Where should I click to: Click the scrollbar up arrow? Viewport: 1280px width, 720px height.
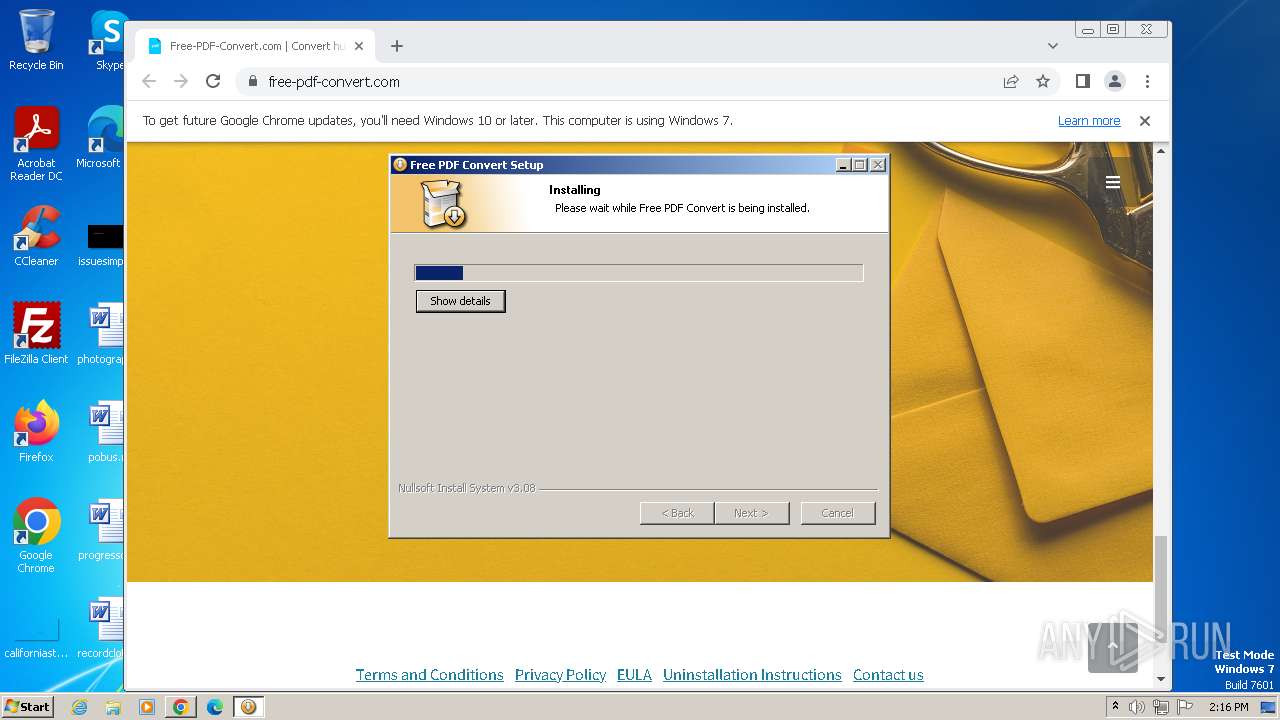click(1161, 151)
